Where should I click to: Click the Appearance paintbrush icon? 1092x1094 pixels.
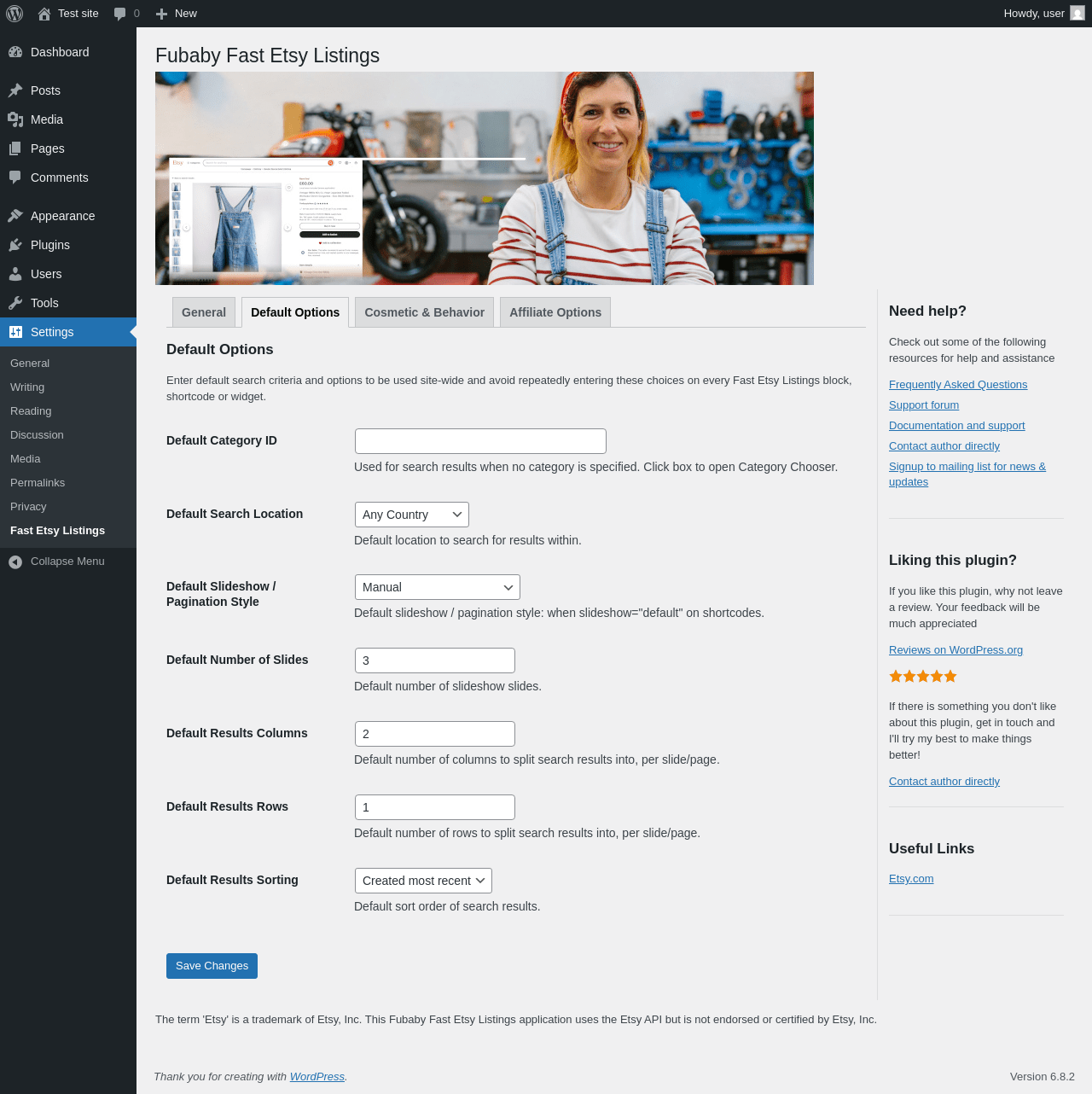(x=15, y=216)
